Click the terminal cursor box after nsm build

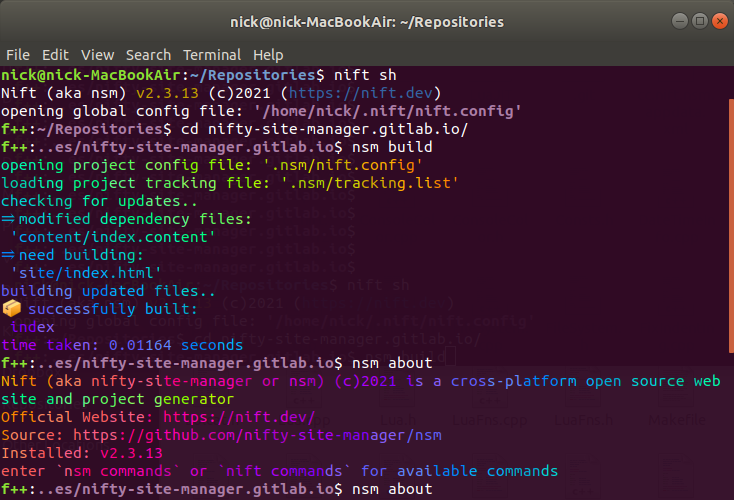[x=450, y=356]
